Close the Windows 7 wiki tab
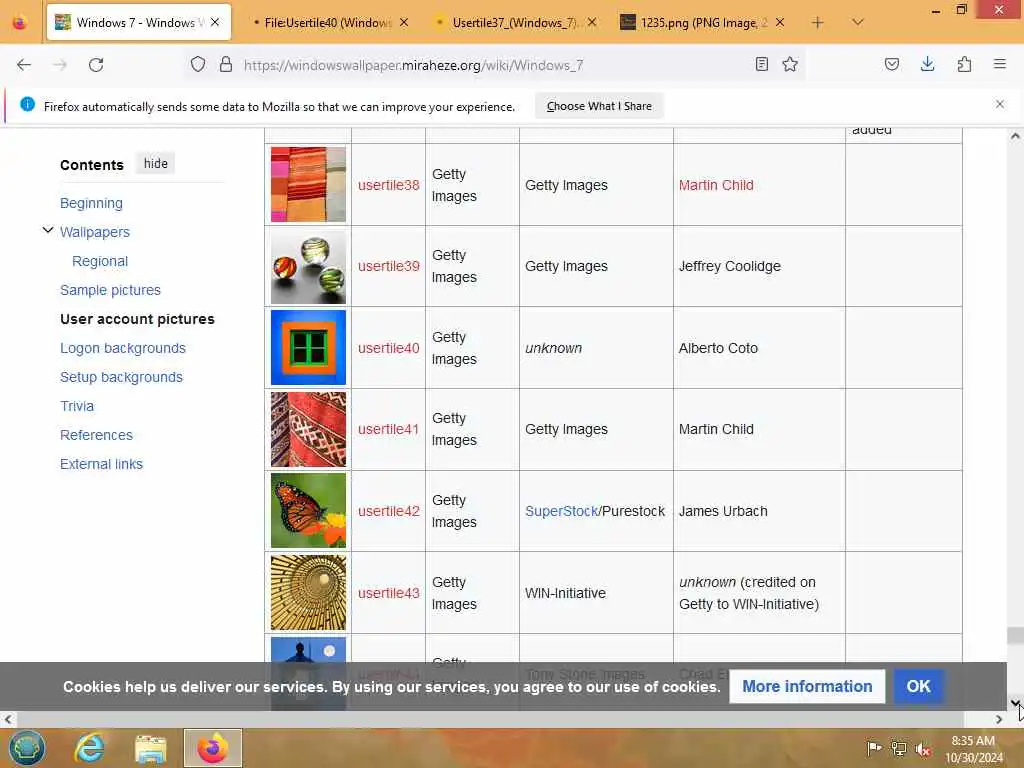Image resolution: width=1024 pixels, height=768 pixels. click(x=215, y=22)
